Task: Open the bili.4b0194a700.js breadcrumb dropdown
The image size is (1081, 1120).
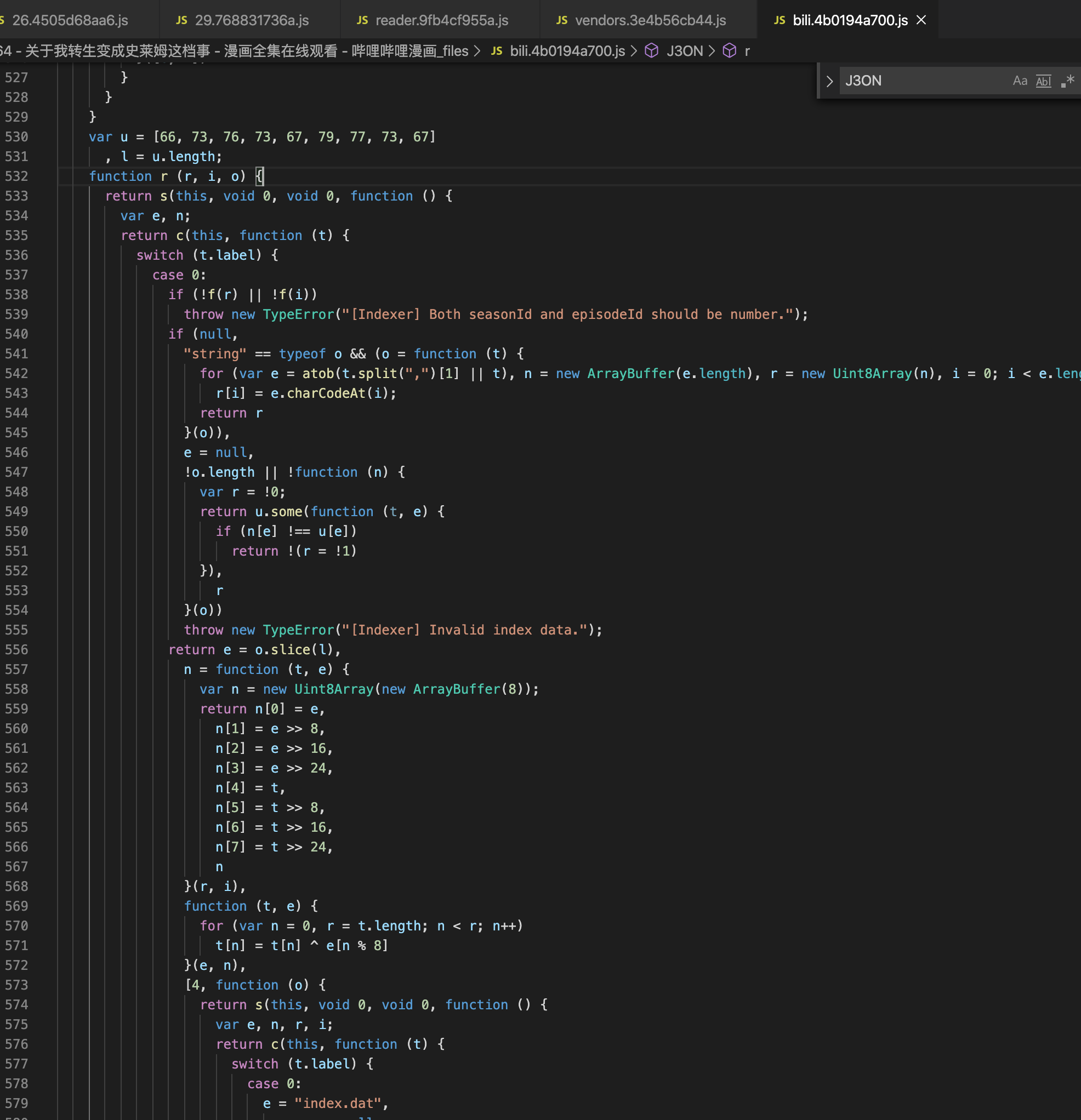Action: coord(567,51)
